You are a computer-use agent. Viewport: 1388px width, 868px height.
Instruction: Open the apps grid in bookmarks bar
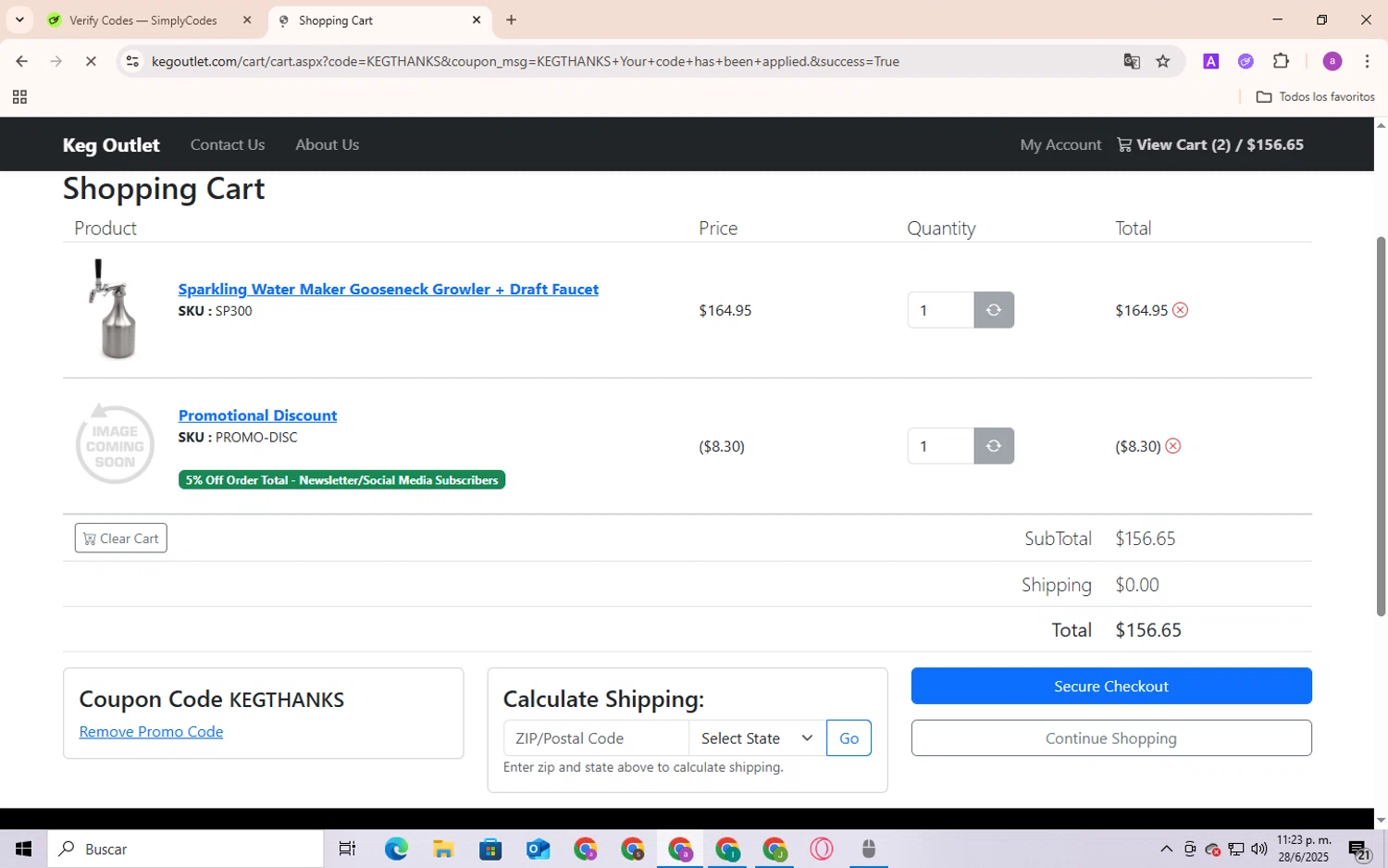(x=19, y=96)
